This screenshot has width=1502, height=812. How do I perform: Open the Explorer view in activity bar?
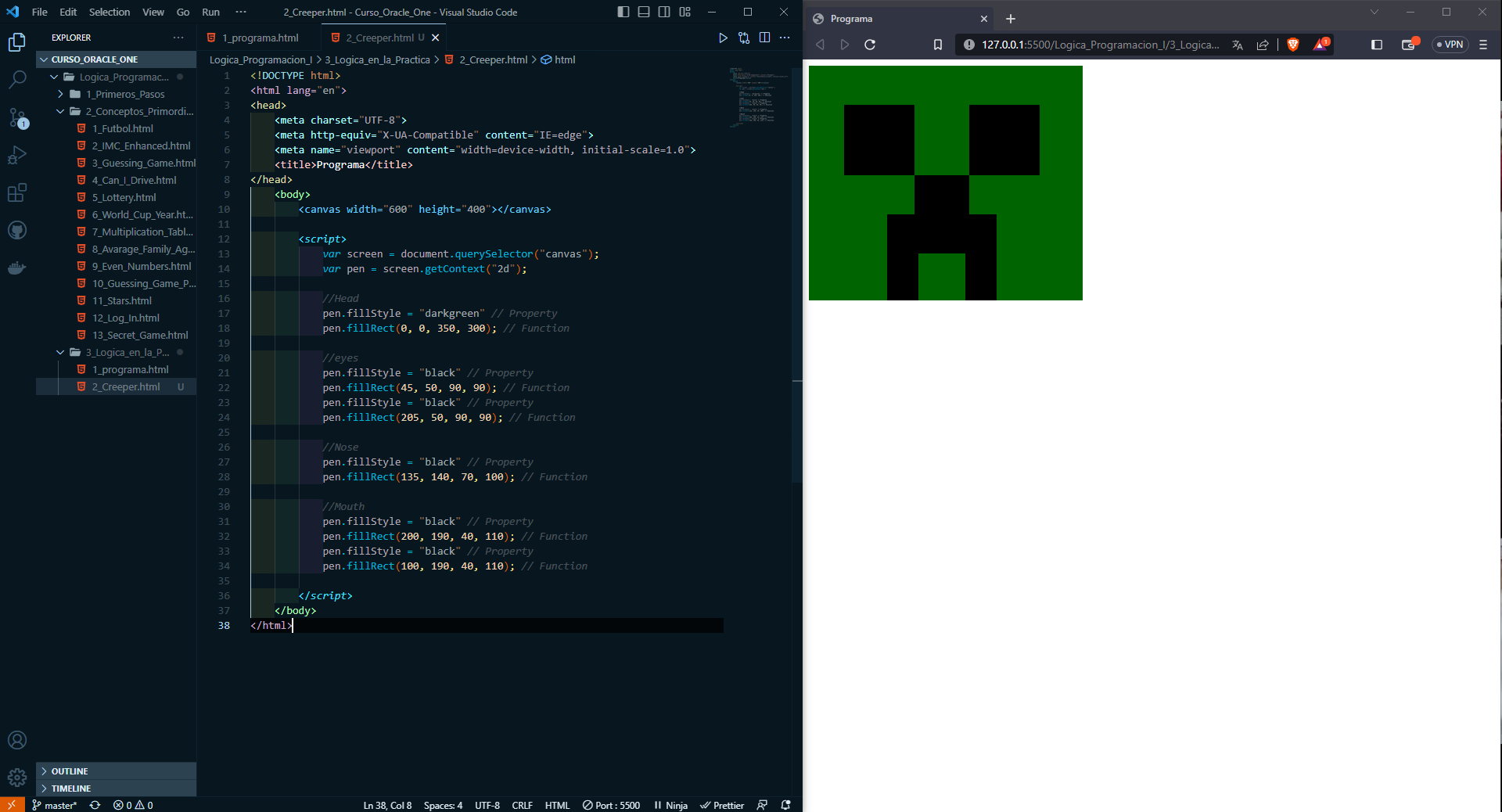point(16,41)
